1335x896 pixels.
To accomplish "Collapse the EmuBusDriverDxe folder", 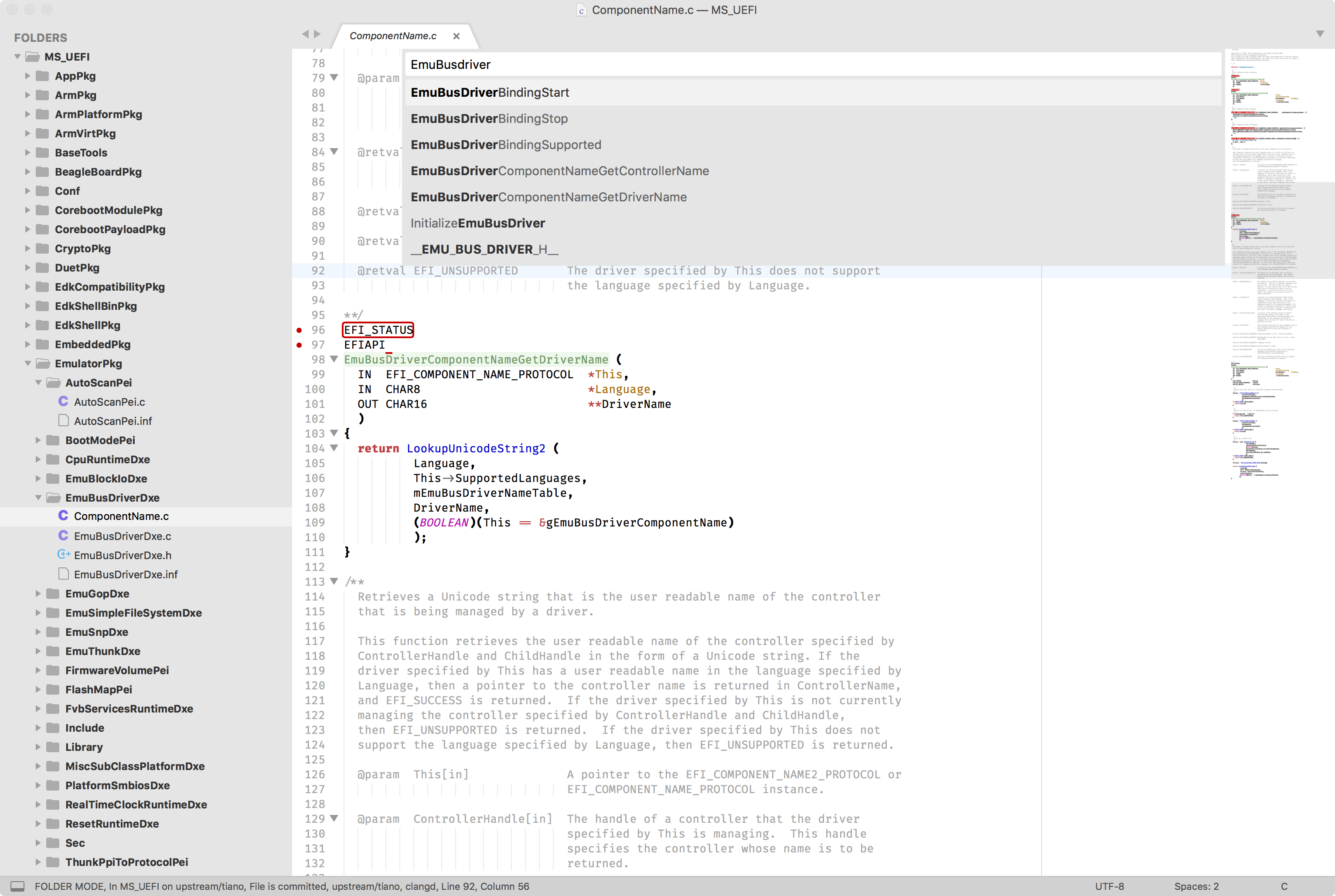I will pyautogui.click(x=38, y=498).
